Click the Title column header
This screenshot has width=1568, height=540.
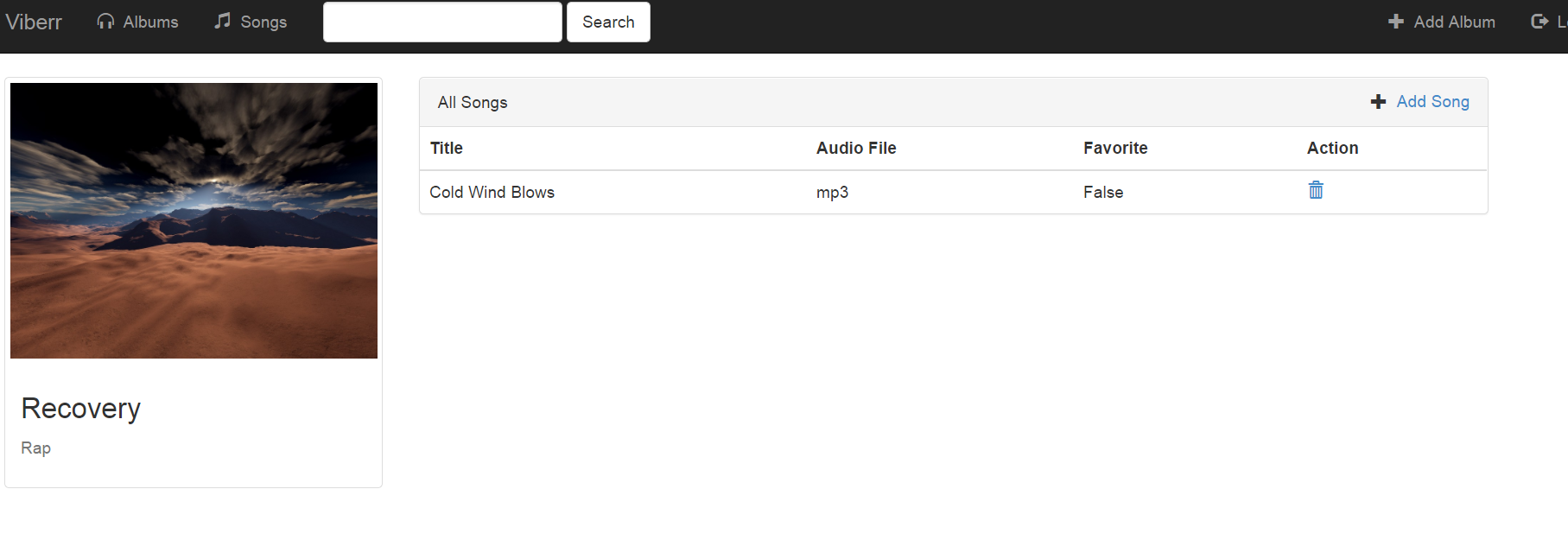(x=447, y=148)
